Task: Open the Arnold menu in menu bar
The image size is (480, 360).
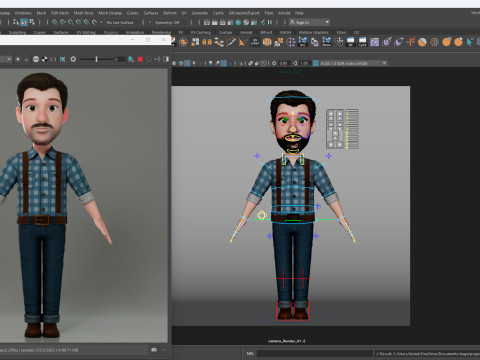Action: point(284,13)
